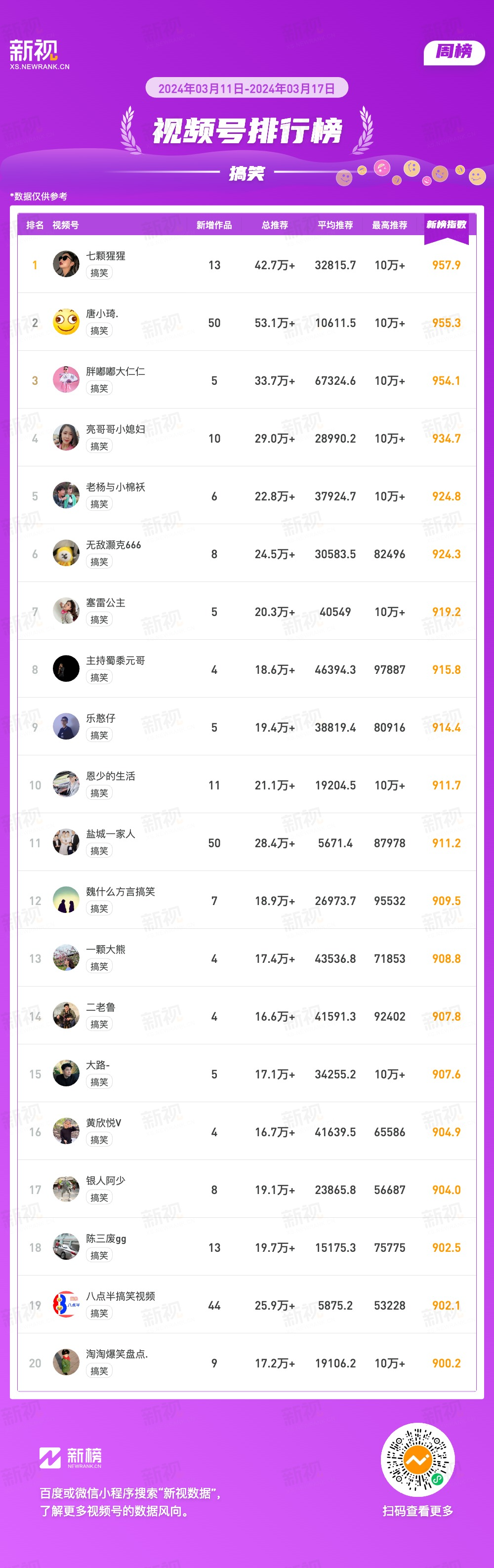This screenshot has width=494, height=1568.
Task: Click the 无敌灏克666 avatar icon
Action: tap(66, 553)
